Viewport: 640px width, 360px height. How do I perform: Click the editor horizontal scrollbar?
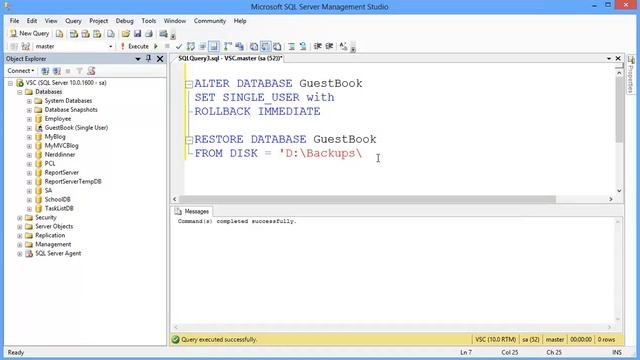click(x=367, y=199)
